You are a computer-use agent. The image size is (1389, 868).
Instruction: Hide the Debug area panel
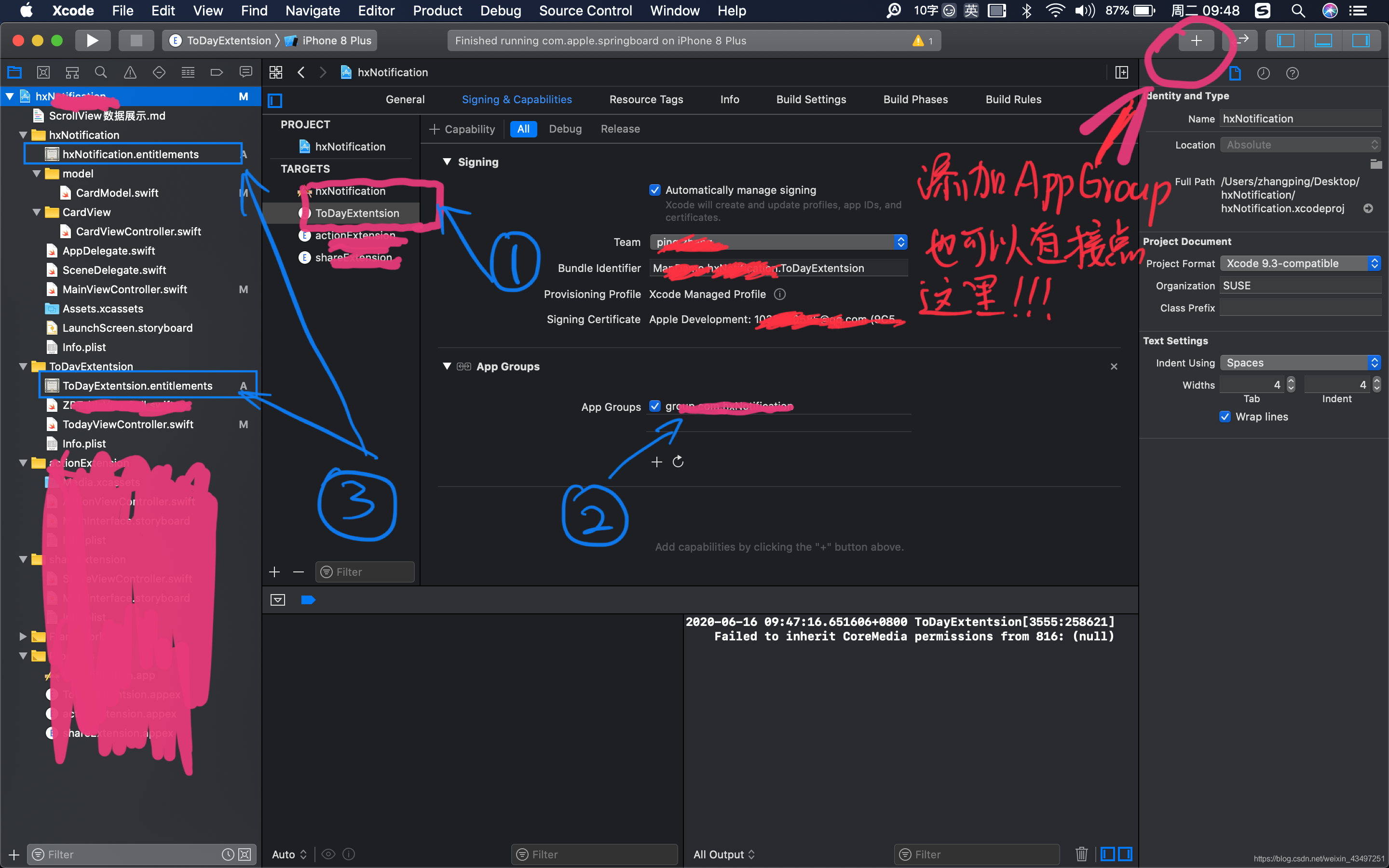1323,40
